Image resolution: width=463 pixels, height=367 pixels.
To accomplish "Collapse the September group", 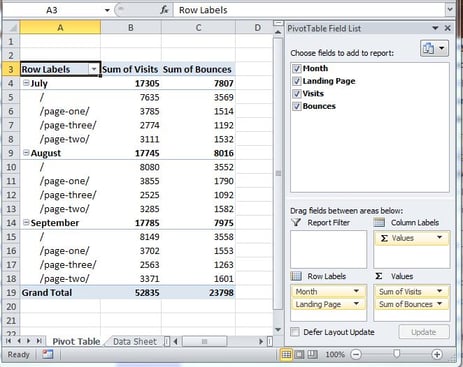I will click(x=26, y=222).
